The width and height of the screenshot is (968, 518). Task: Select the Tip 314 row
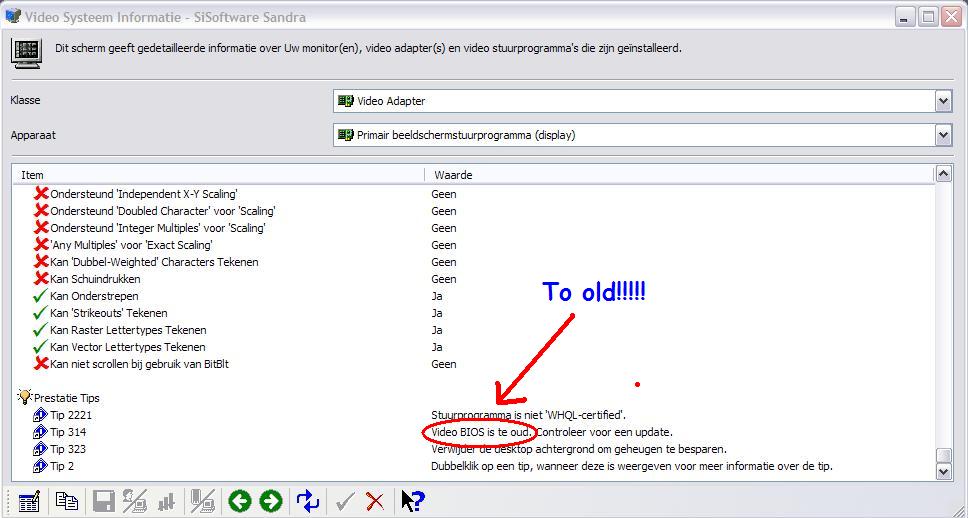coord(68,432)
